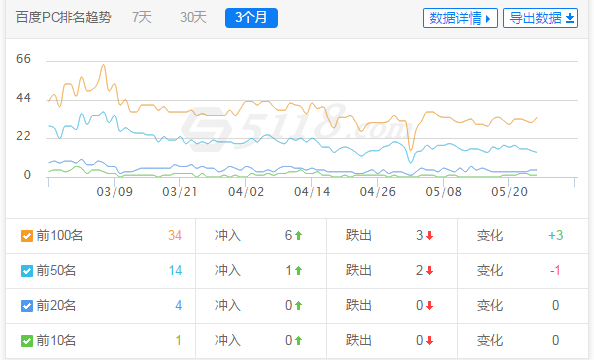594x360 pixels.
Task: Click the green value 1 for 前10名
Action: (x=179, y=340)
